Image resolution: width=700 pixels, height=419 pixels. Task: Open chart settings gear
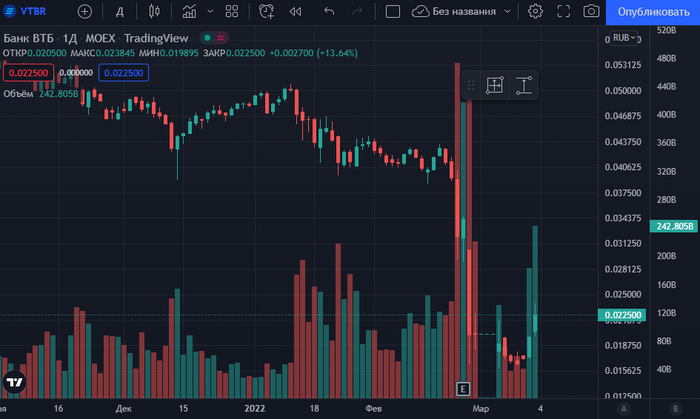coord(535,11)
